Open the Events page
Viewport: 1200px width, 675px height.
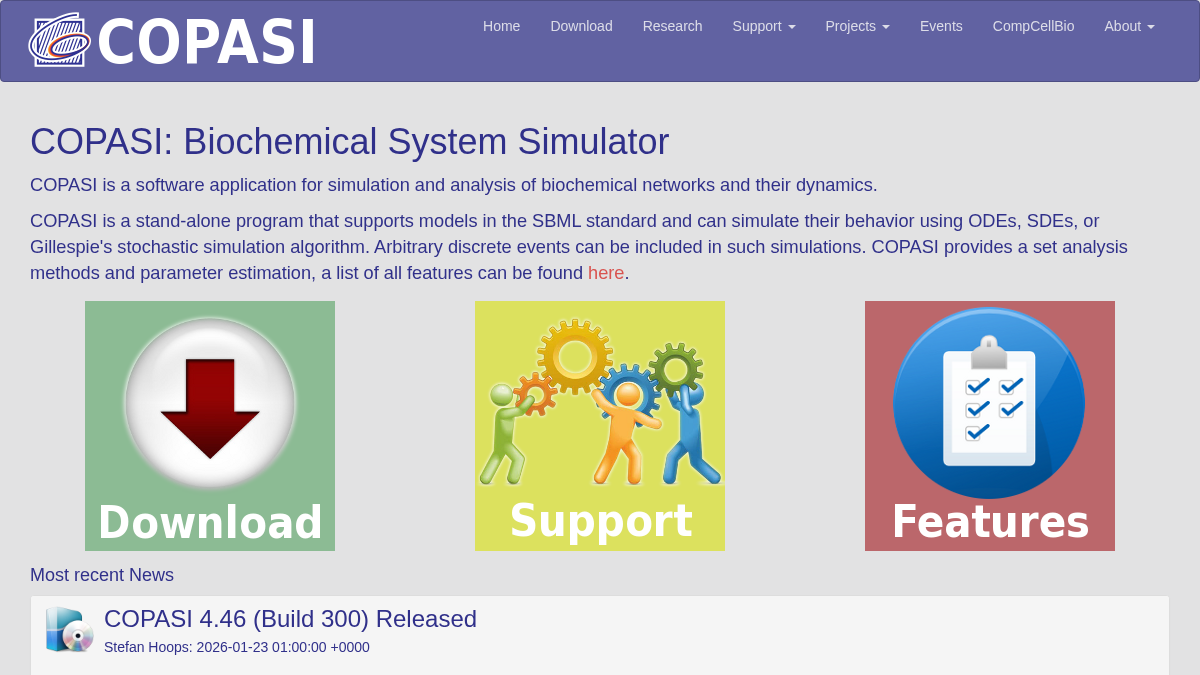click(x=941, y=26)
